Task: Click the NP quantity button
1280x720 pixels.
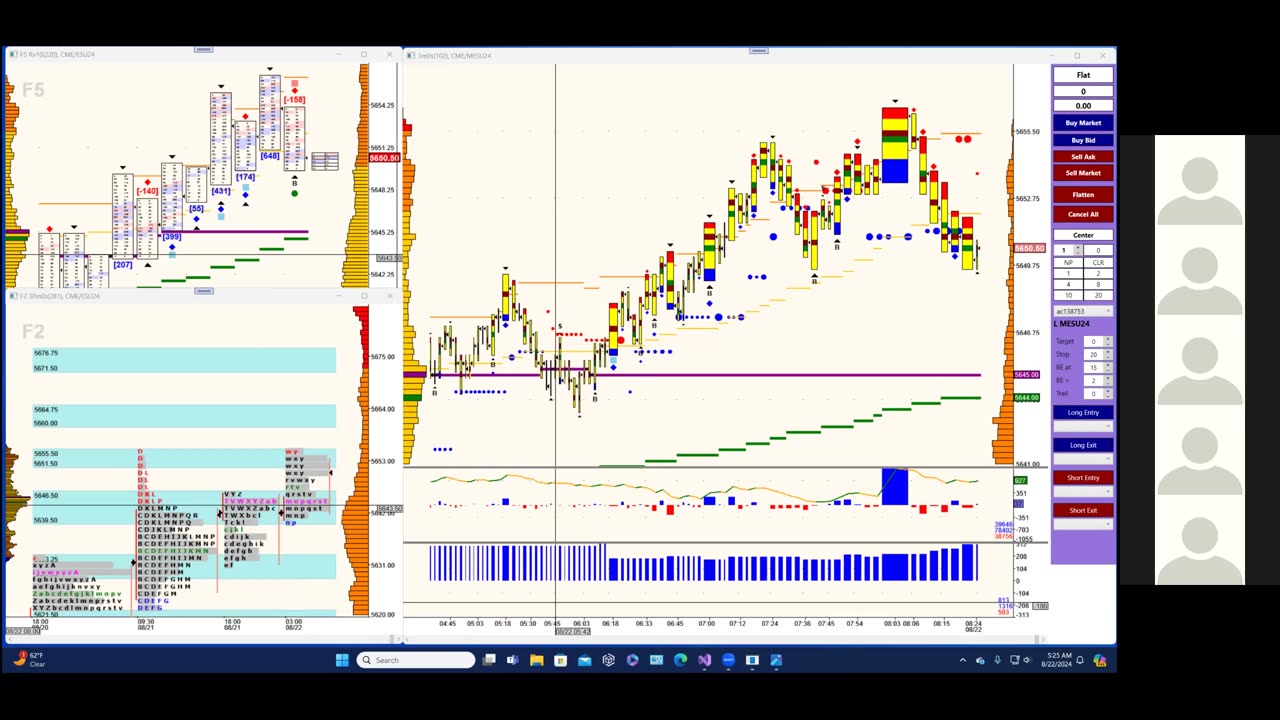Action: click(1068, 262)
